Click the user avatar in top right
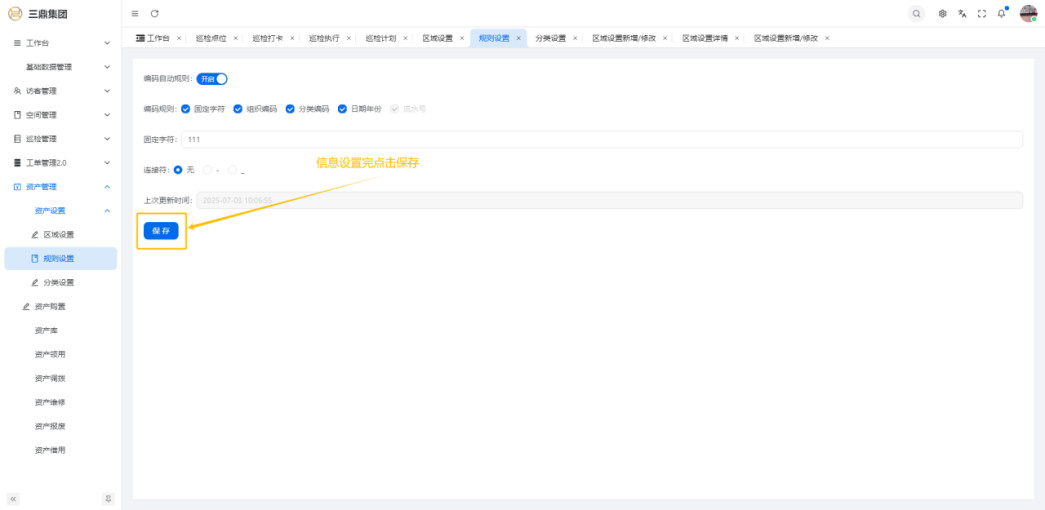This screenshot has height=510, width=1045. click(x=1028, y=13)
